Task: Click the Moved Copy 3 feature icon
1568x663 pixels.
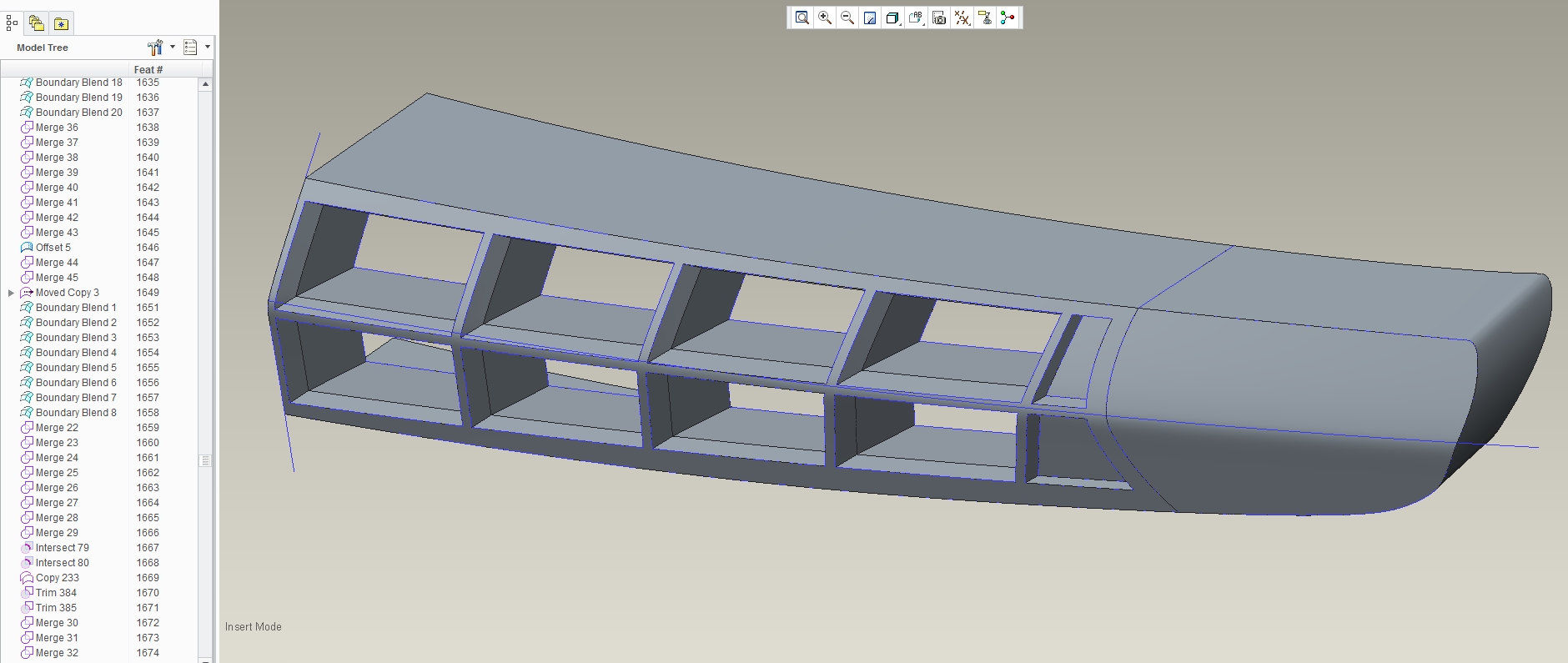Action: [27, 293]
